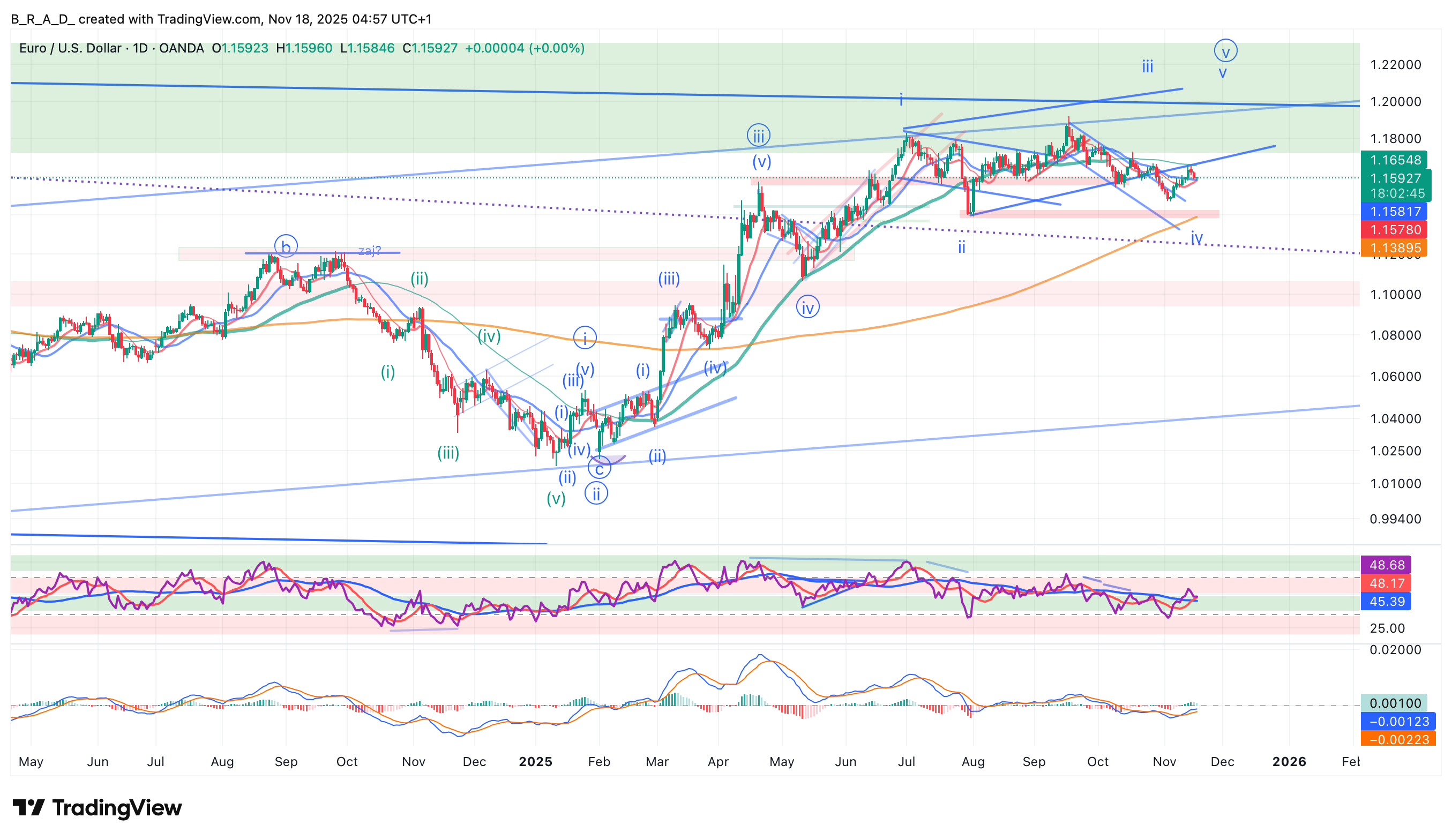Click the 1.20000 level on price axis

tap(1395, 101)
